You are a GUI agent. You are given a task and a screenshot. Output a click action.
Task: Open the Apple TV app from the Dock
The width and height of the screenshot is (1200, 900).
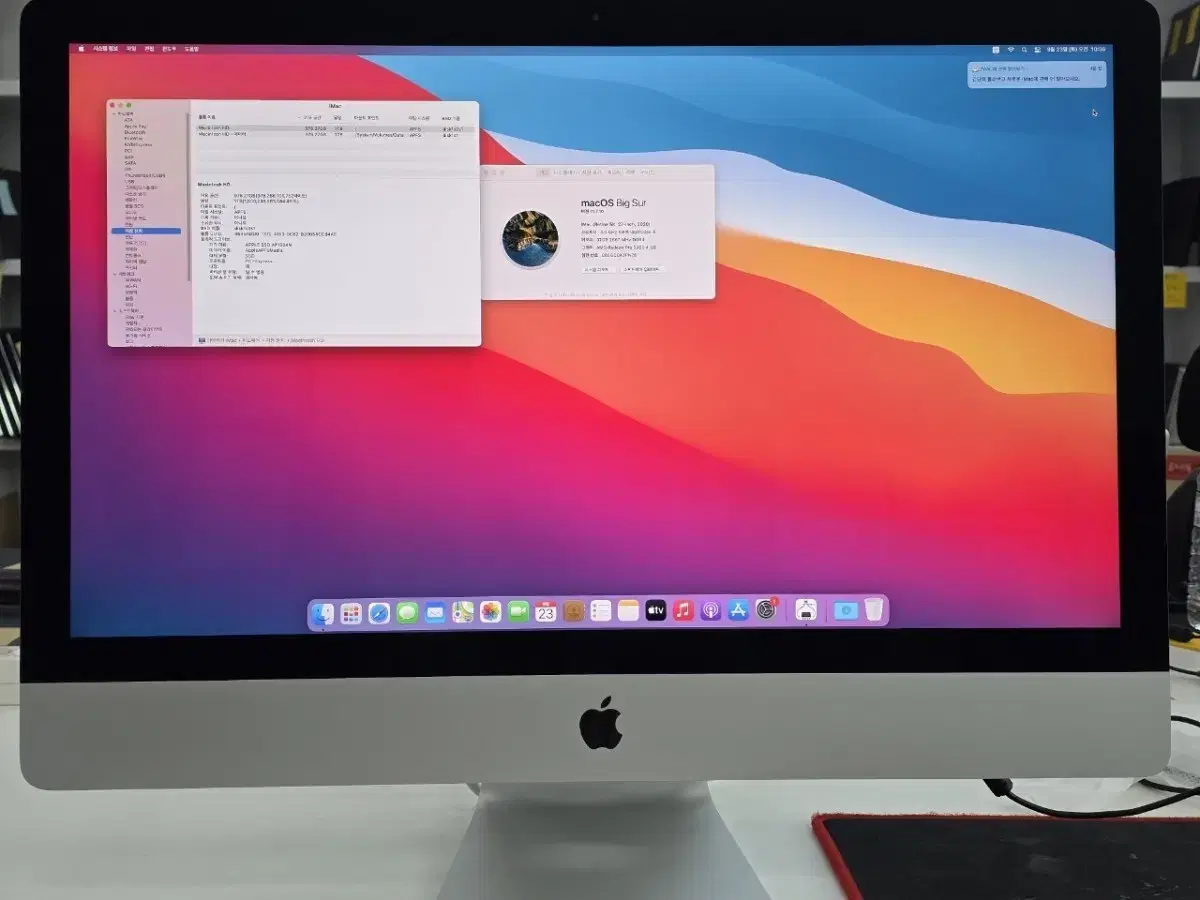655,611
